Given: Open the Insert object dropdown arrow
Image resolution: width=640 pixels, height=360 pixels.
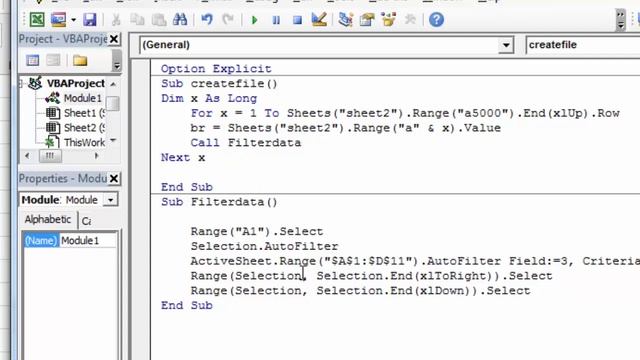Looking at the screenshot, I should pos(73,20).
